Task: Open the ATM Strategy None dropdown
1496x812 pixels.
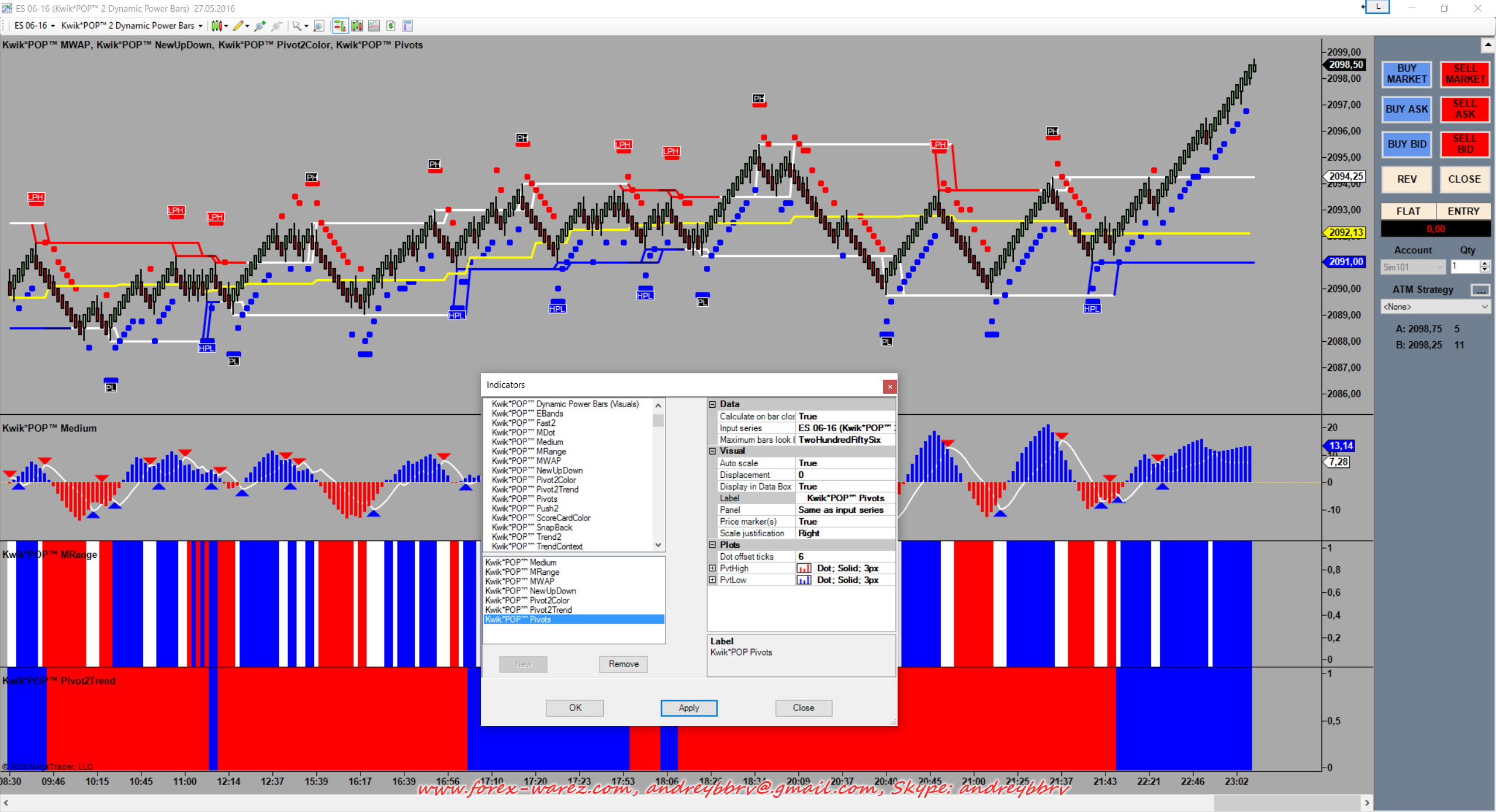Action: click(x=1435, y=307)
